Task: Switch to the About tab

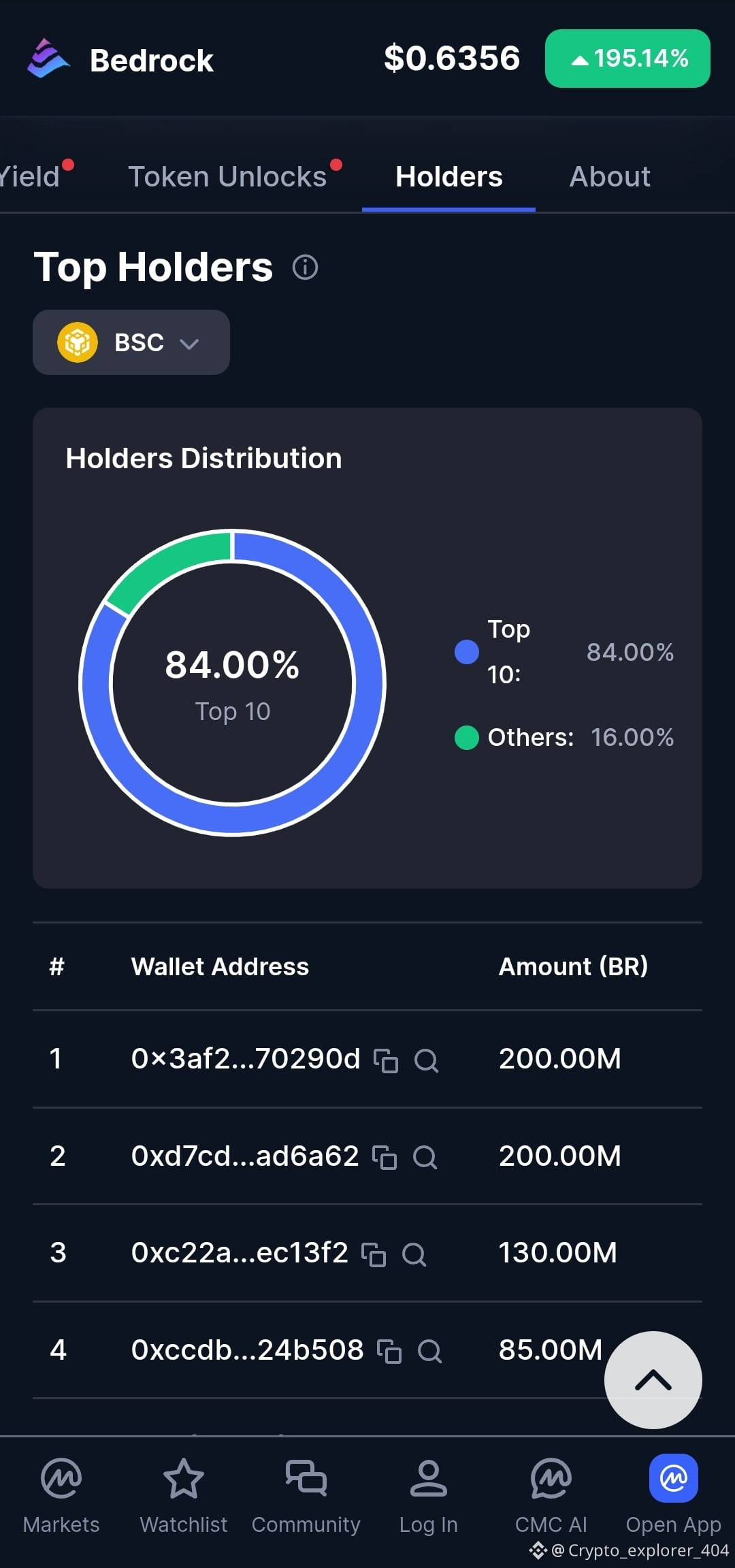Action: 610,177
